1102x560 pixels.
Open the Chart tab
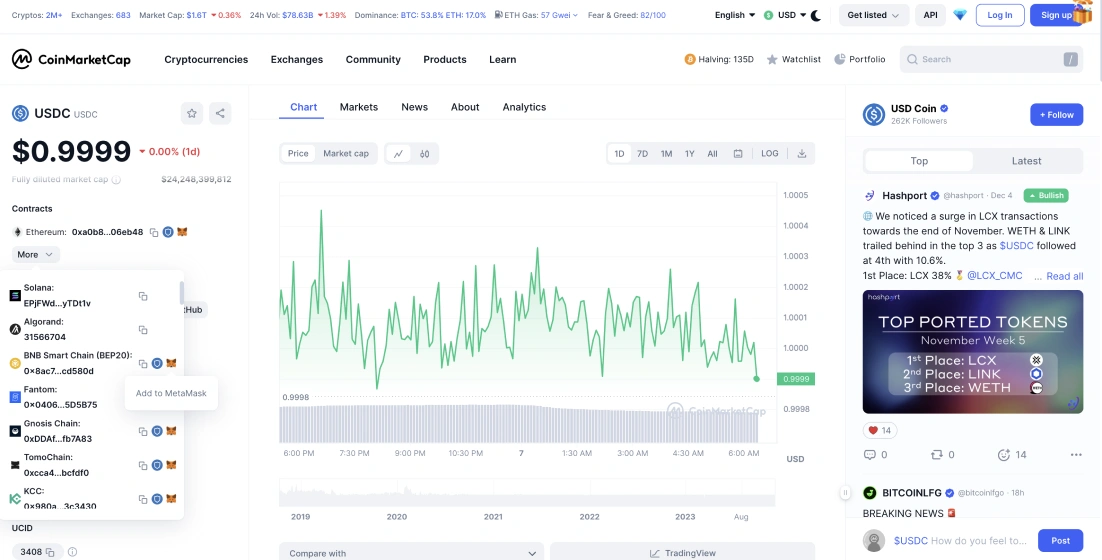303,107
